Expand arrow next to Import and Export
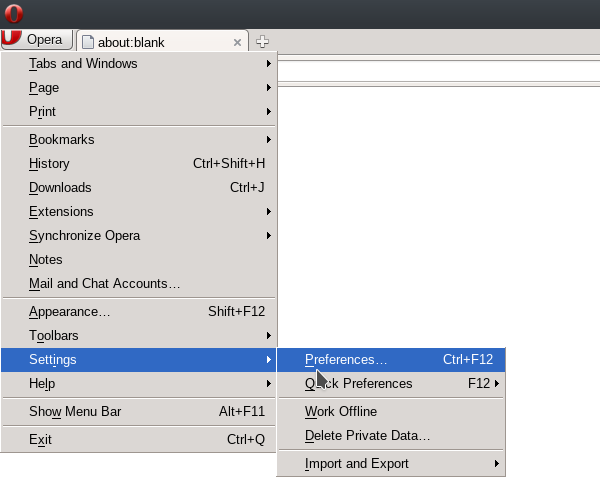The image size is (600, 500). pos(497,464)
